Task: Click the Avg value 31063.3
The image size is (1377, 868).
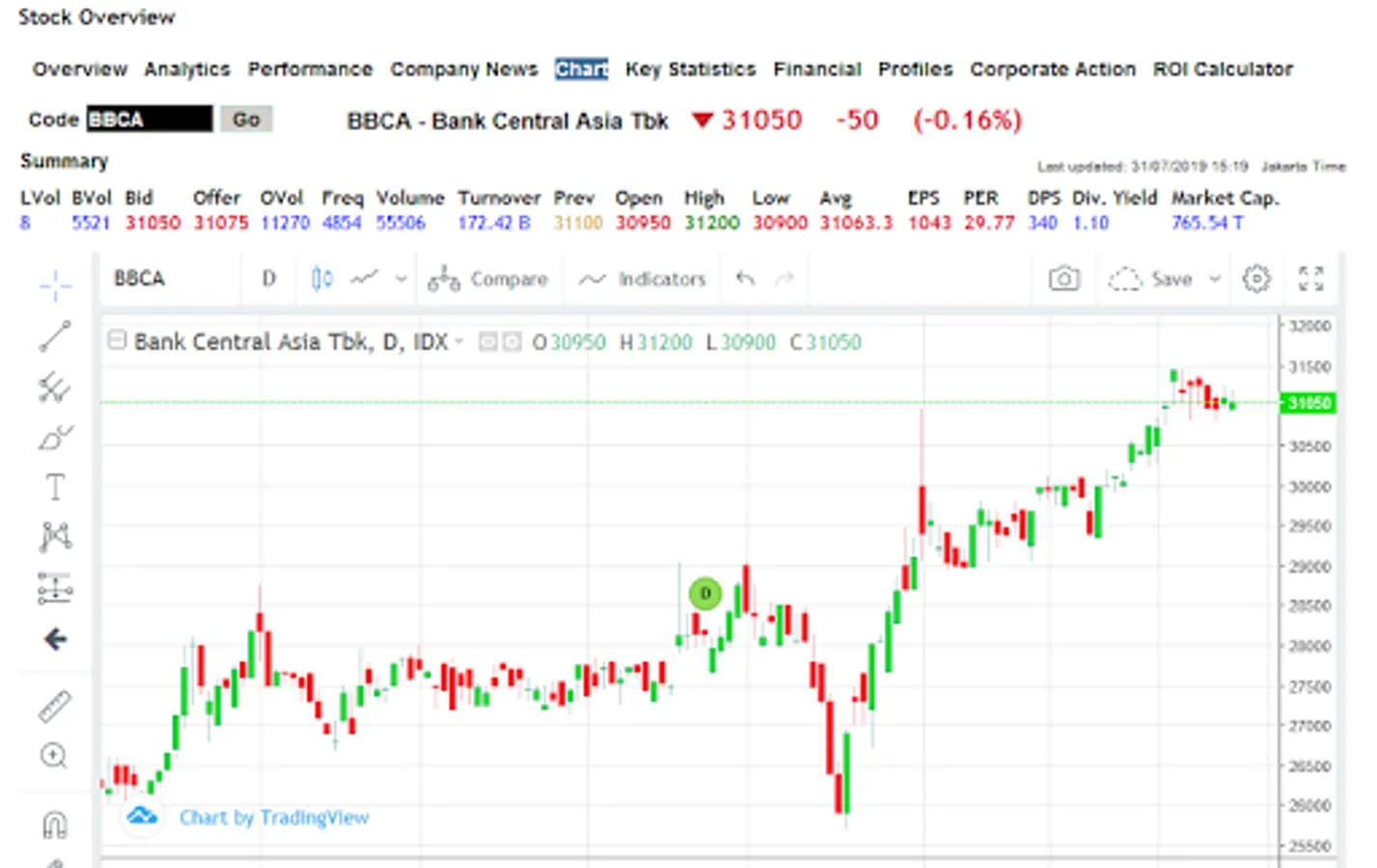Action: point(856,223)
